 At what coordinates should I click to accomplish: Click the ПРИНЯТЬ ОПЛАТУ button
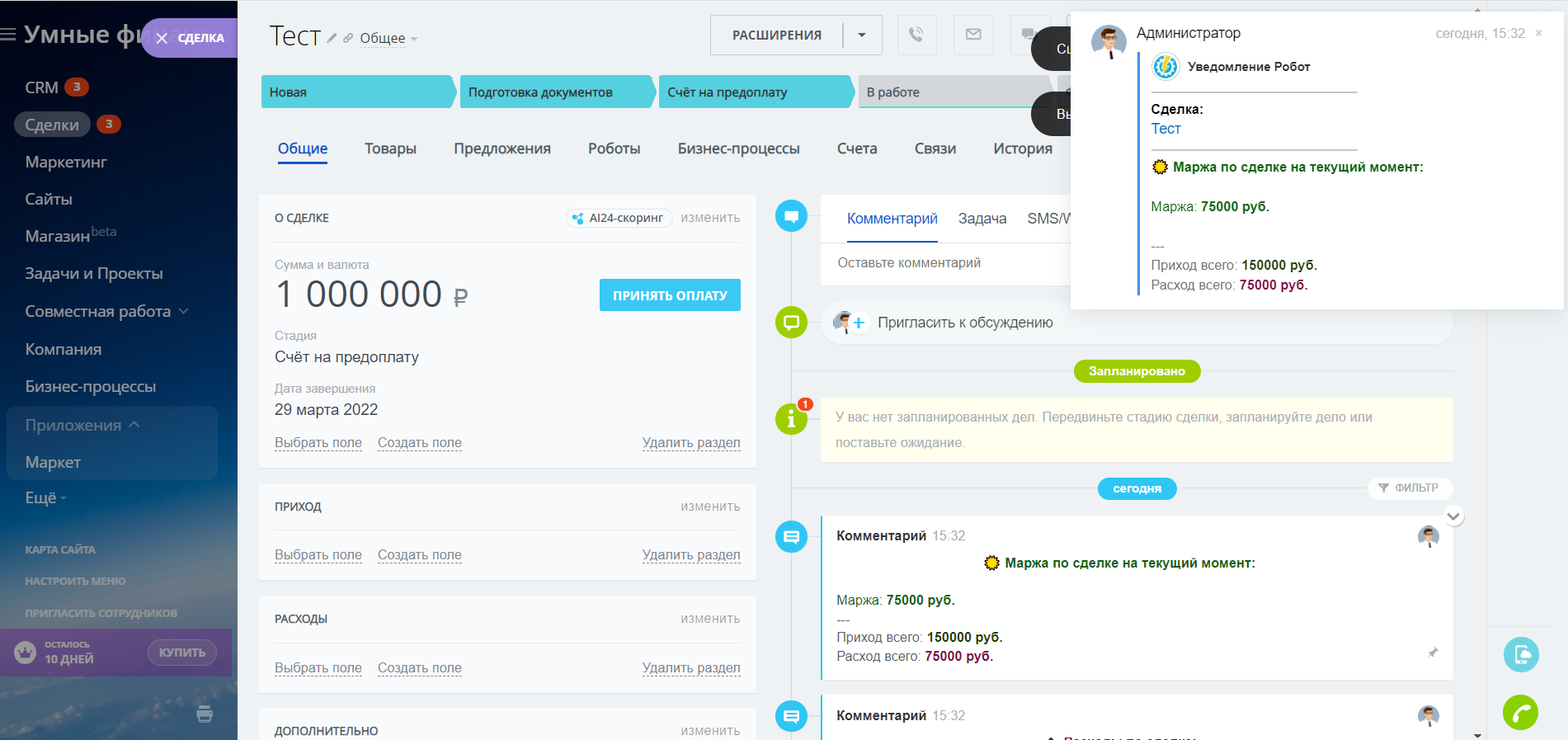(x=670, y=295)
